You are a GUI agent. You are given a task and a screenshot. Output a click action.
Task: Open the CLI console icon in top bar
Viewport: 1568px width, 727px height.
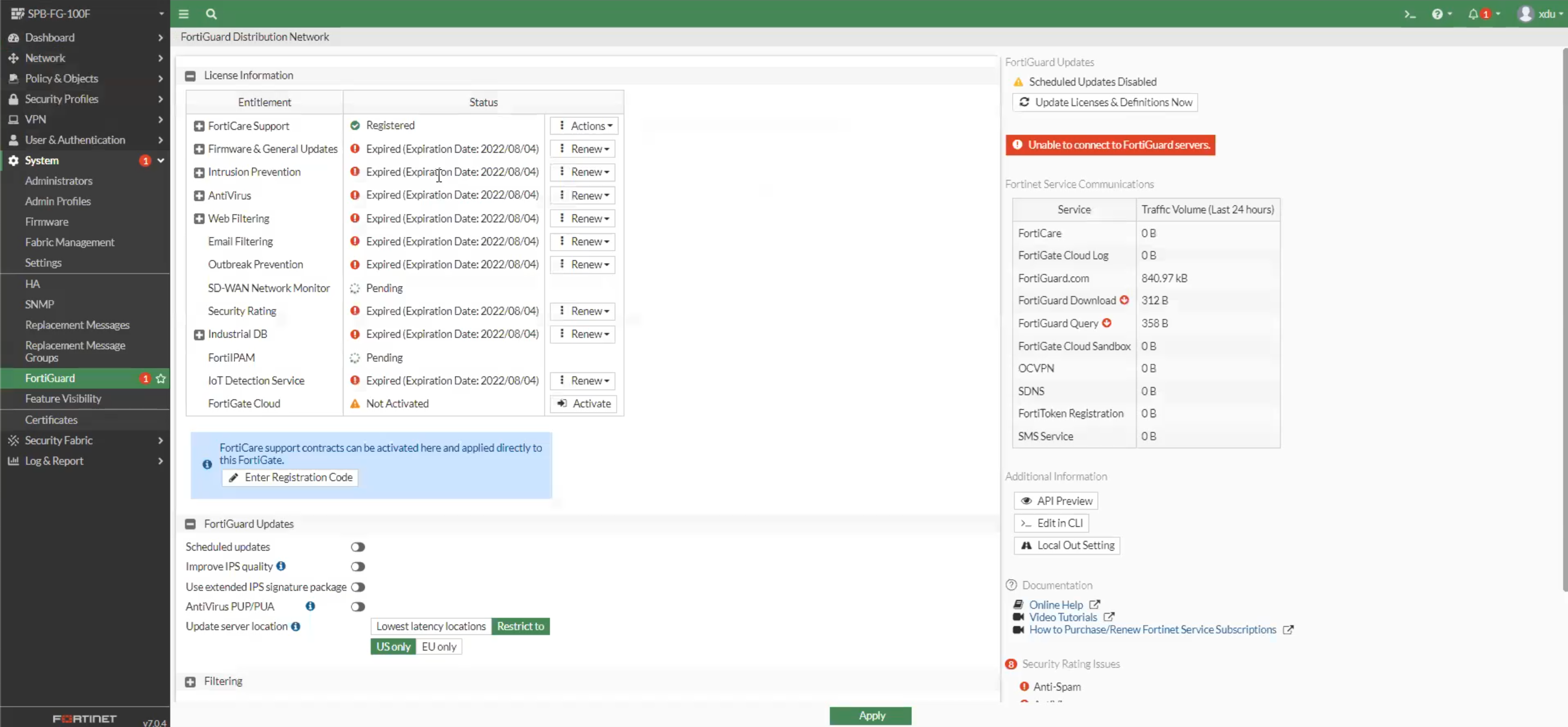point(1410,14)
